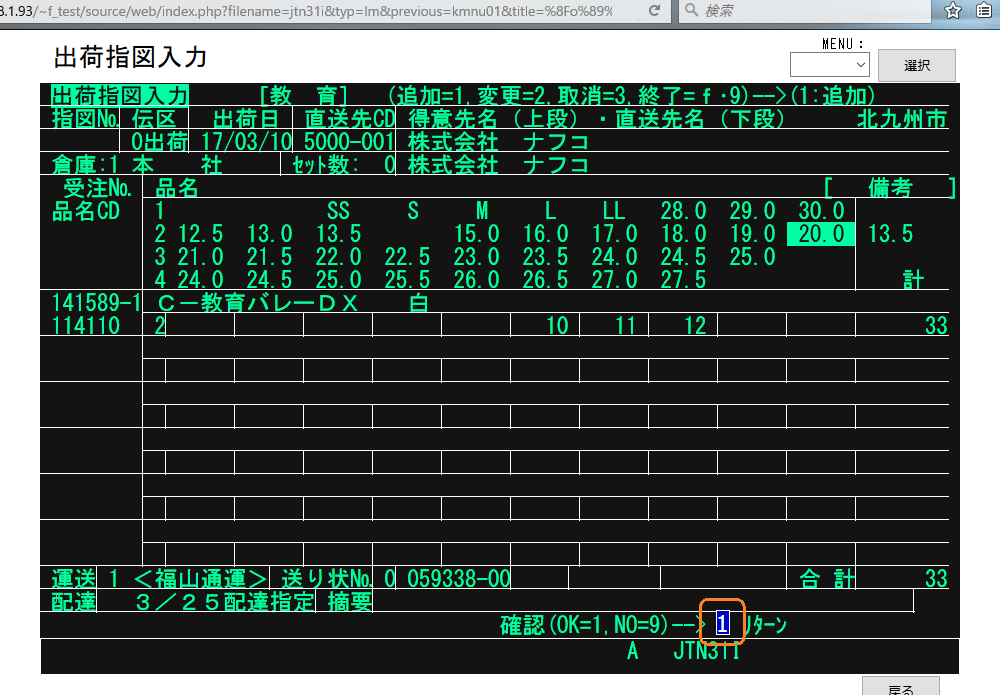Click the 直送先CD value 5000-001
The width and height of the screenshot is (1000, 695).
349,141
